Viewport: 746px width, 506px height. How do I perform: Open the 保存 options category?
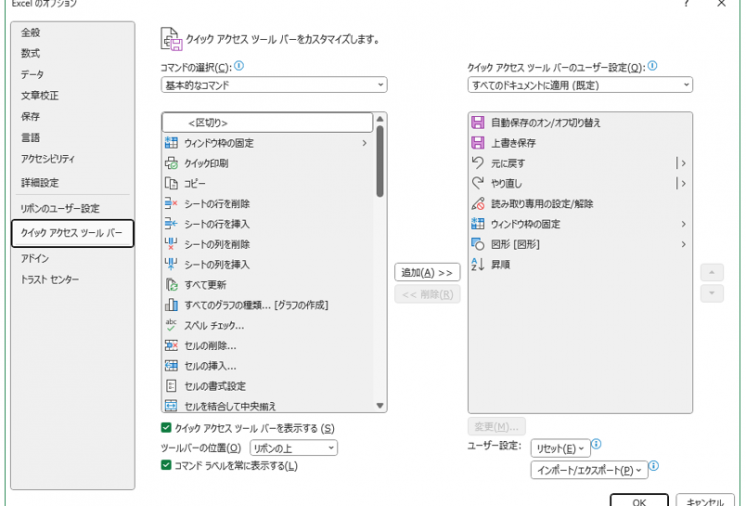pyautogui.click(x=30, y=116)
